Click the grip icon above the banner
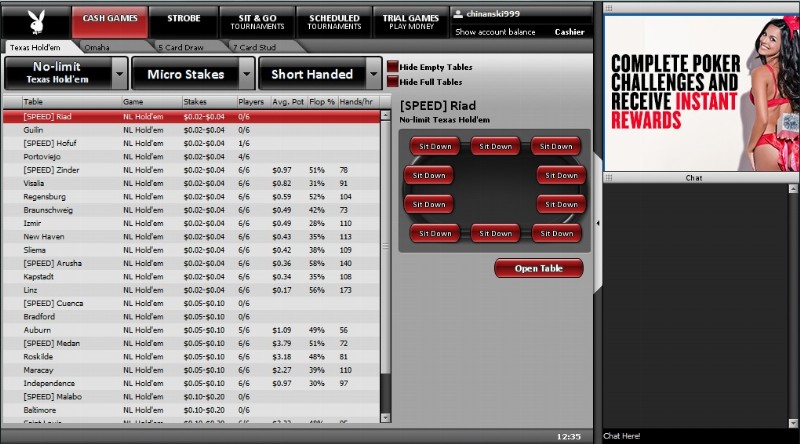Screen dimensions: 800x444 click(608, 8)
